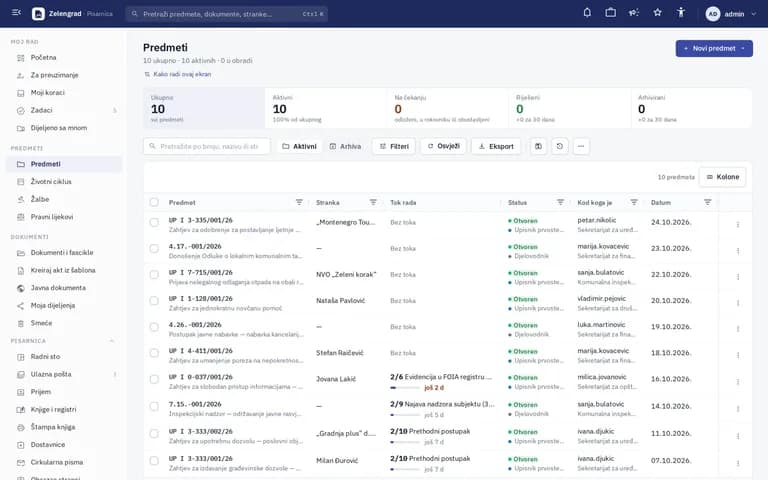
Task: Open Kako radi ovaj ekran link
Action: pyautogui.click(x=177, y=74)
